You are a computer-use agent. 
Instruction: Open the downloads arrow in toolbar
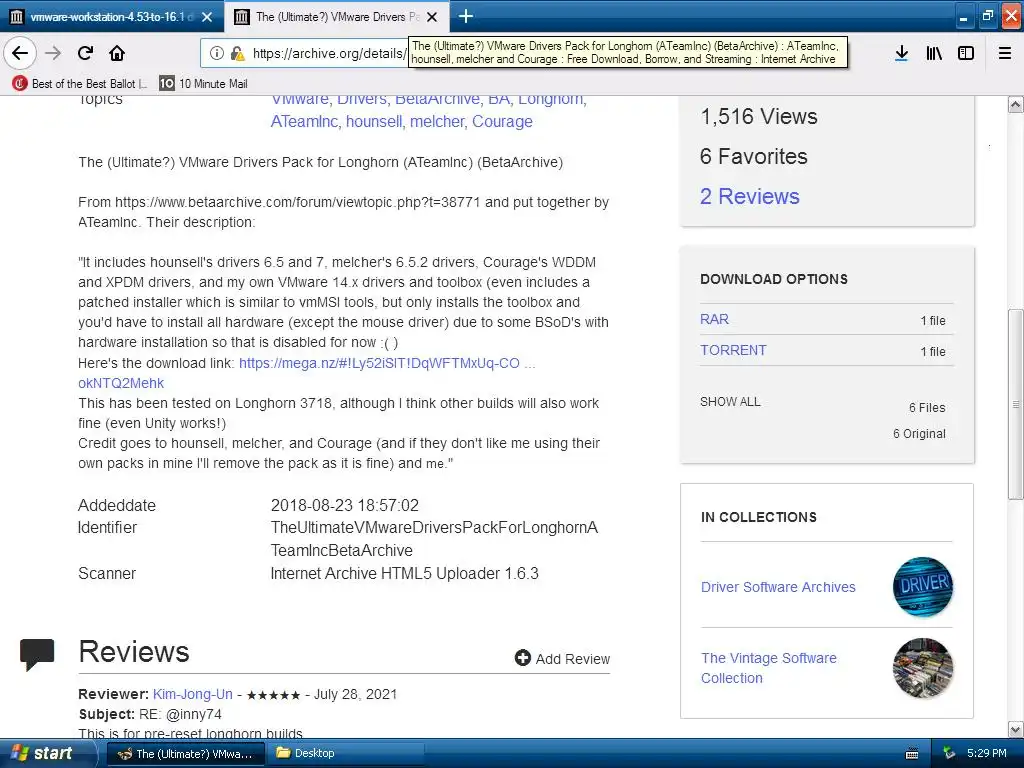click(901, 53)
